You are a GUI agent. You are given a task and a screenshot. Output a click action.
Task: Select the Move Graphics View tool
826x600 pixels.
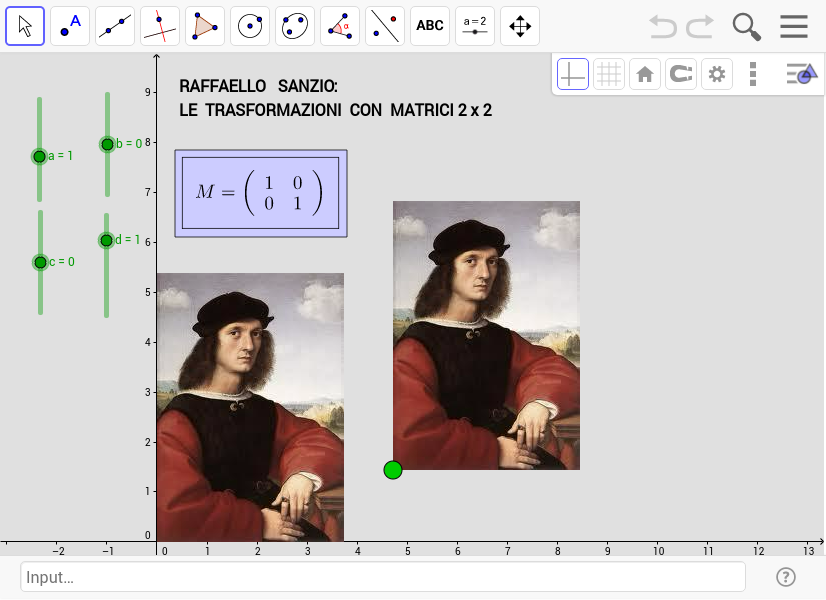[520, 26]
